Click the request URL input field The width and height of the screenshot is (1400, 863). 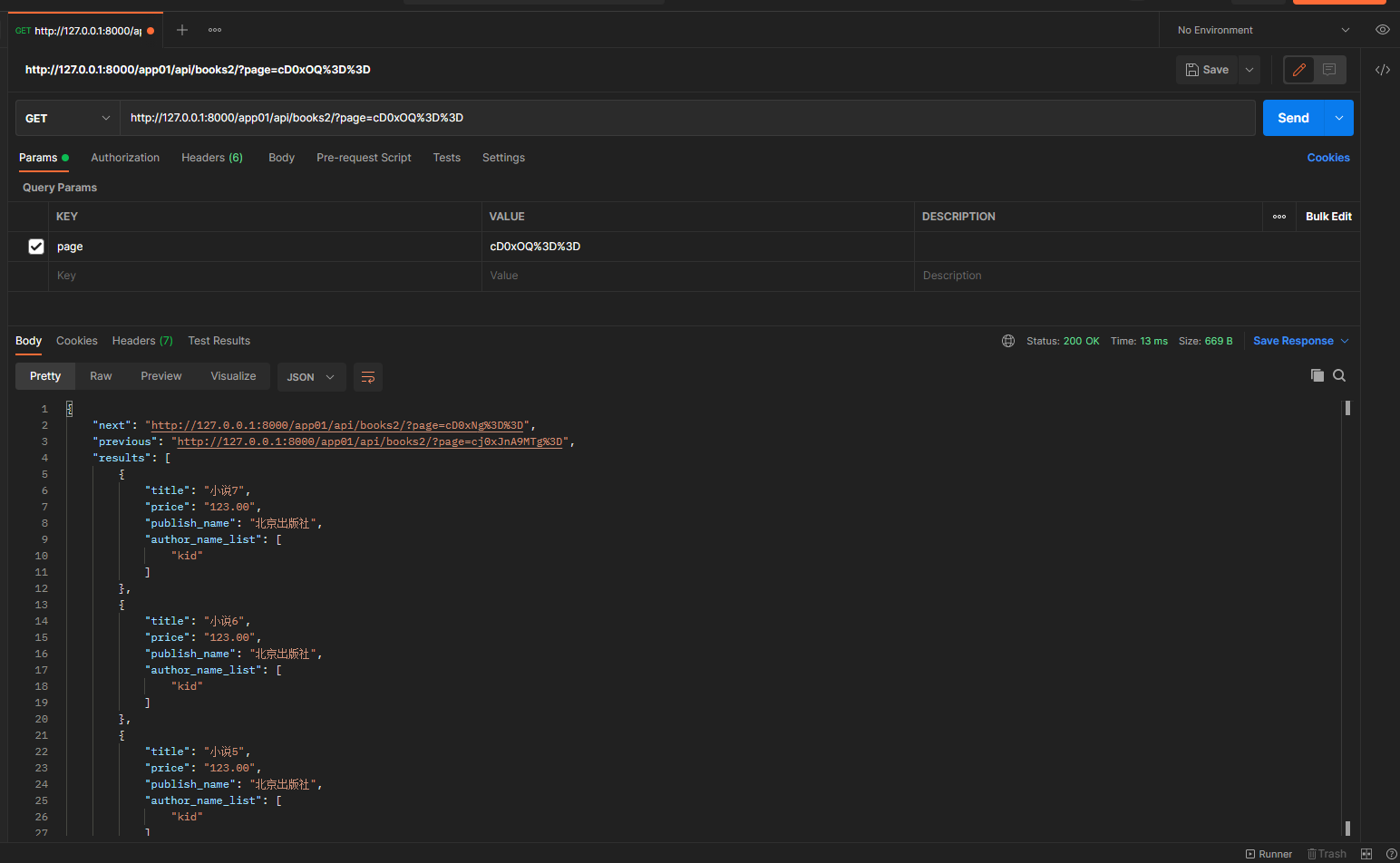pyautogui.click(x=687, y=118)
